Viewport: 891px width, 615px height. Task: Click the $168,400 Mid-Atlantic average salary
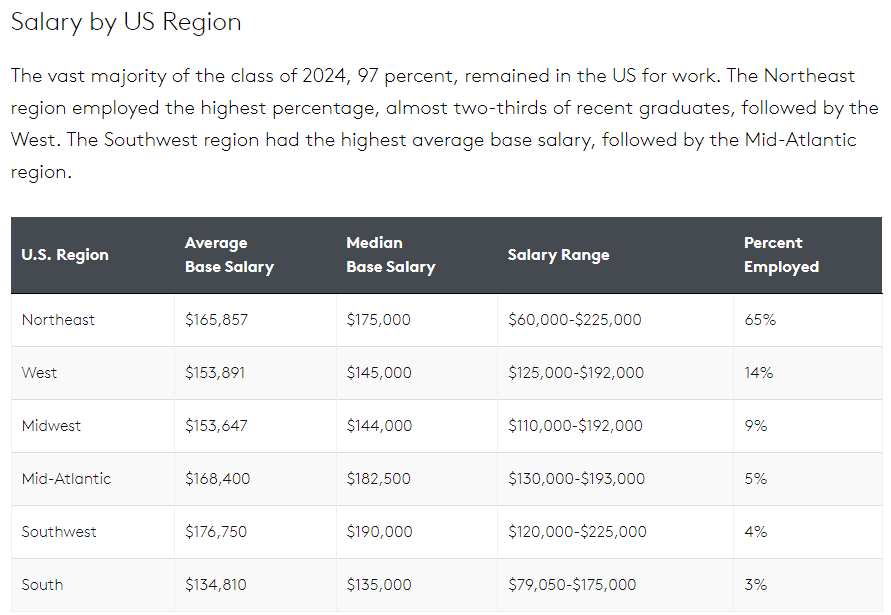(x=217, y=479)
